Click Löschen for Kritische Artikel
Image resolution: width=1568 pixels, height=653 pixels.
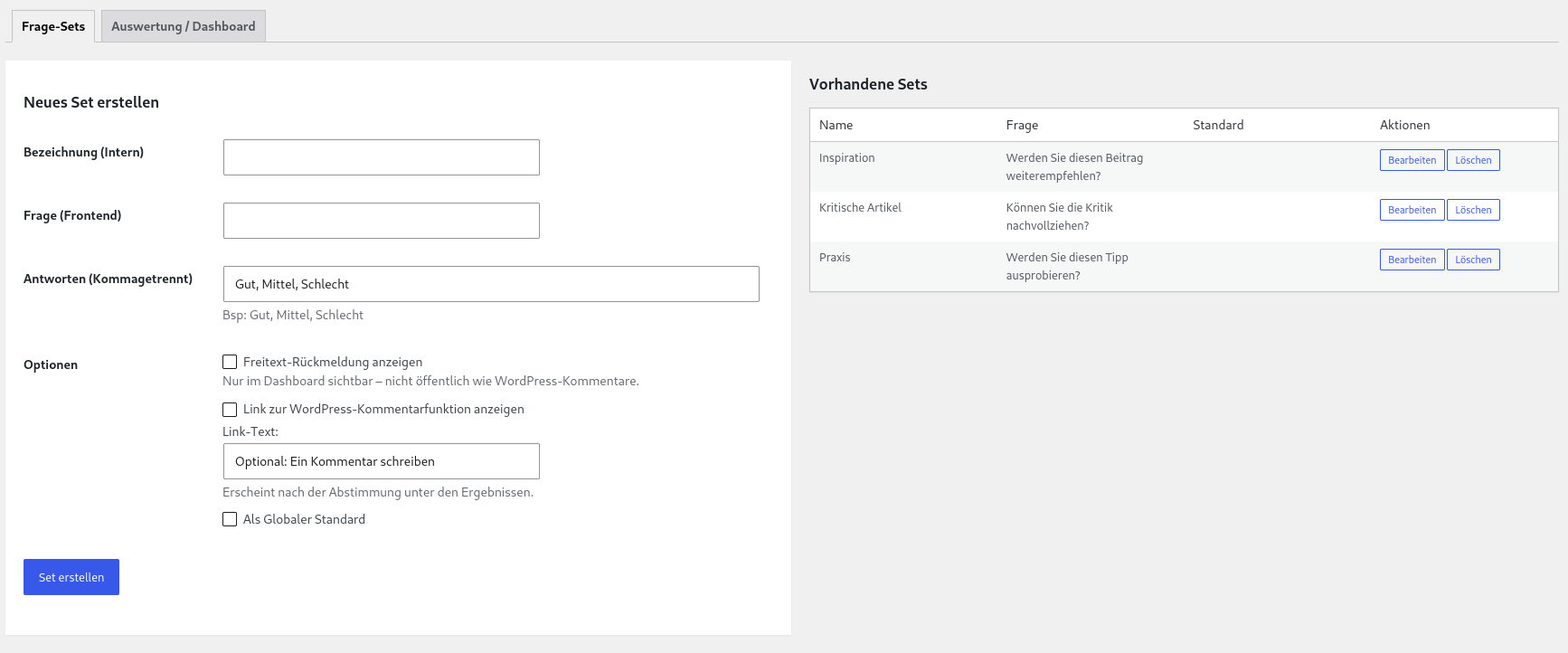point(1473,210)
